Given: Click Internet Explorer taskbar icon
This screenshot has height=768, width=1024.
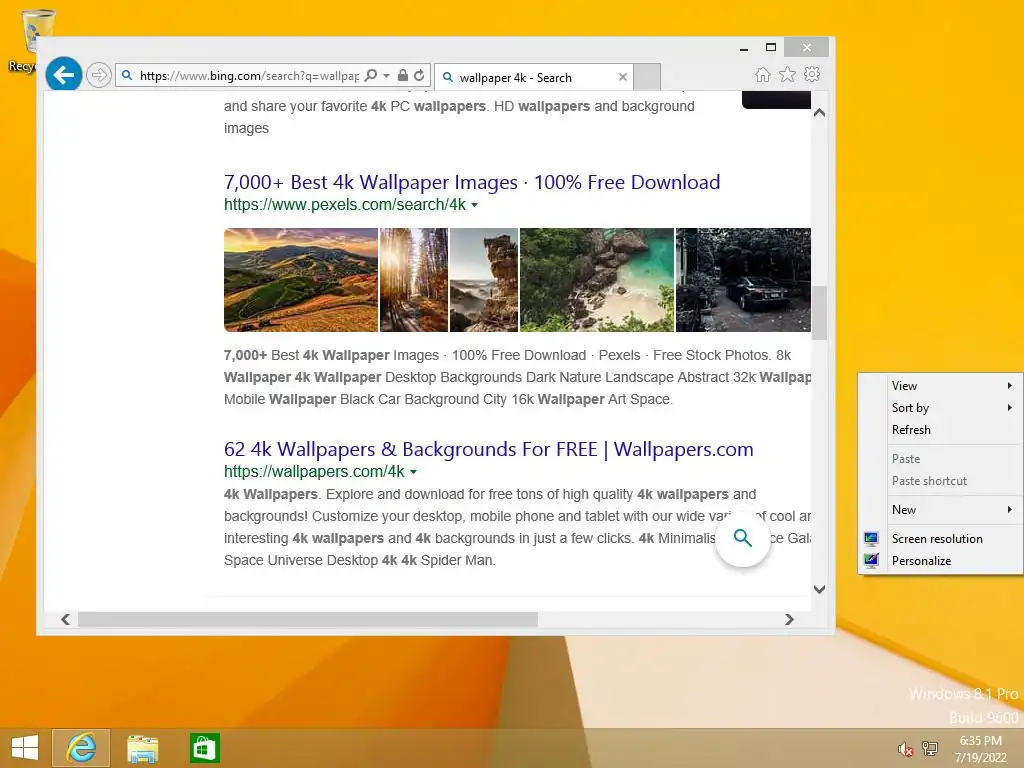Looking at the screenshot, I should point(81,748).
